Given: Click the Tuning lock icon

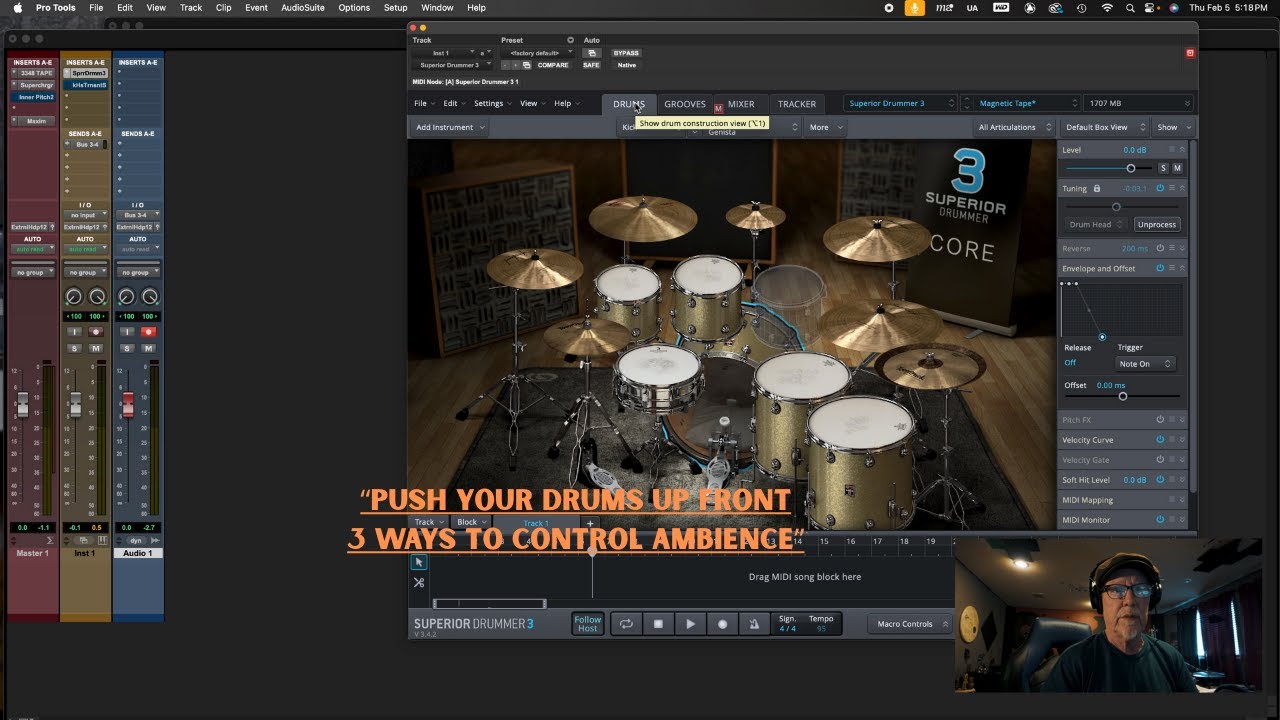Looking at the screenshot, I should (1097, 188).
